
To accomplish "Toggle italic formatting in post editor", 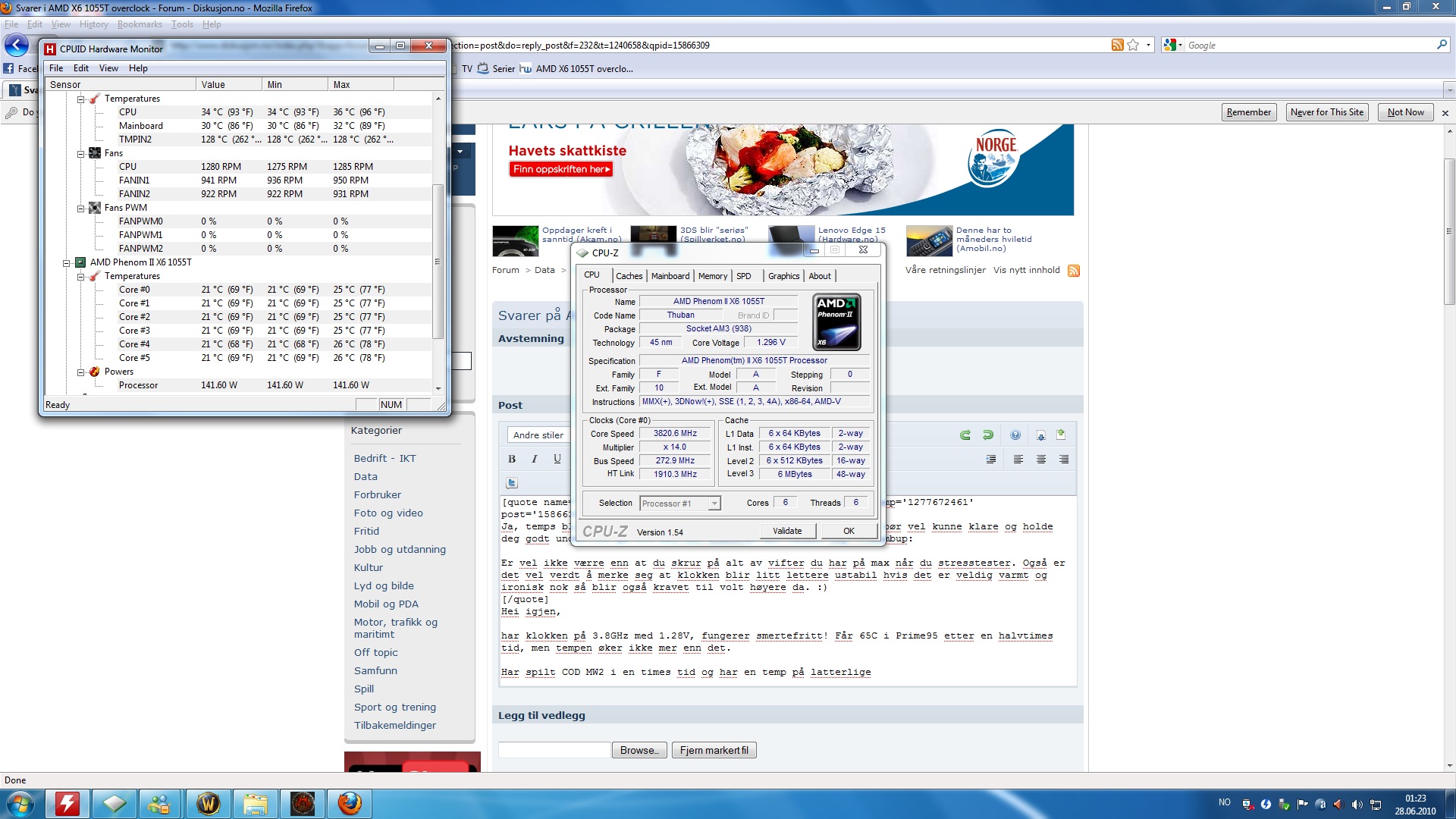I will pyautogui.click(x=535, y=459).
